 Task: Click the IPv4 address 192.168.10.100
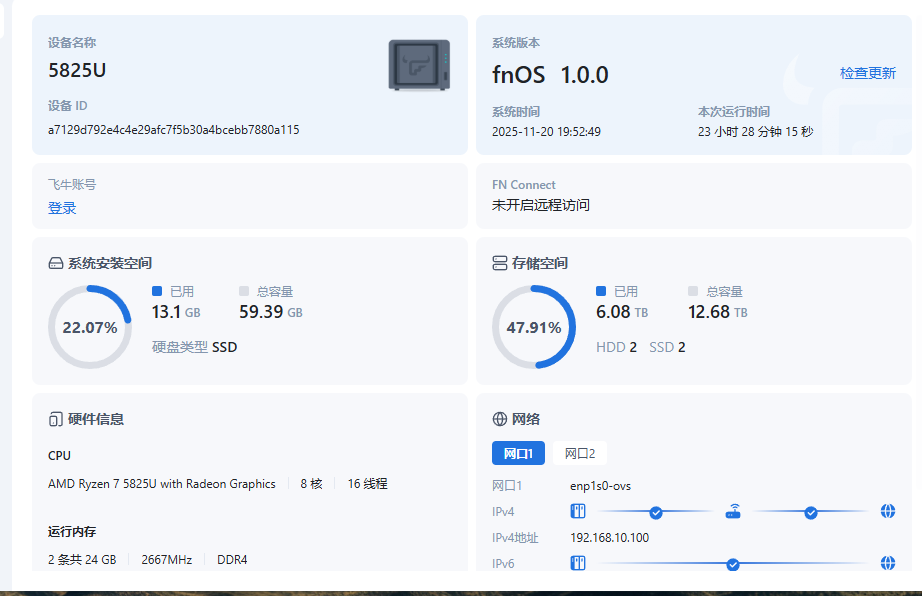coord(609,538)
